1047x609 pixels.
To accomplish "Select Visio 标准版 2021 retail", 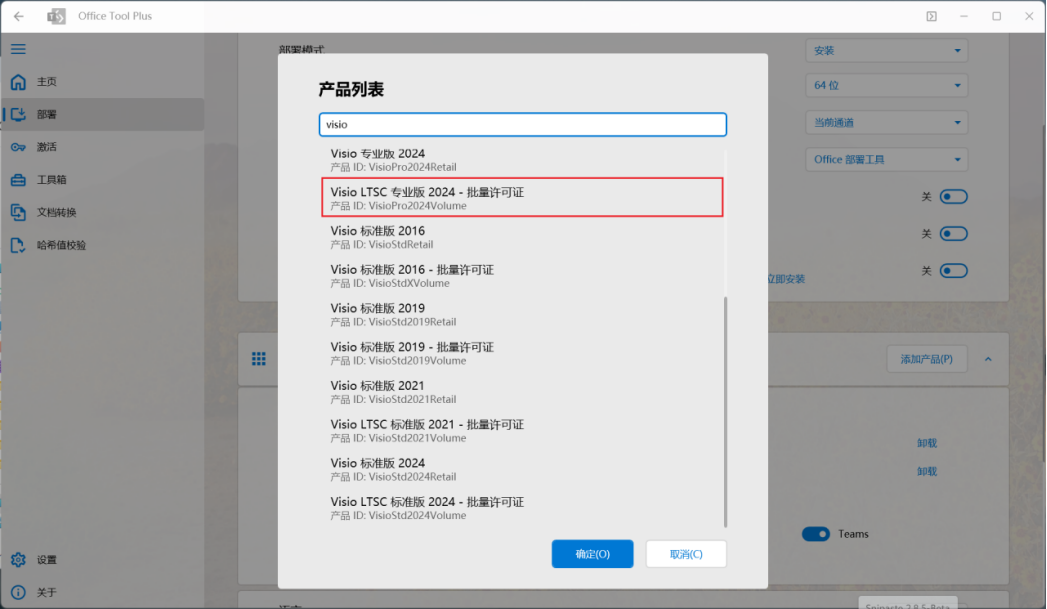I will [522, 392].
